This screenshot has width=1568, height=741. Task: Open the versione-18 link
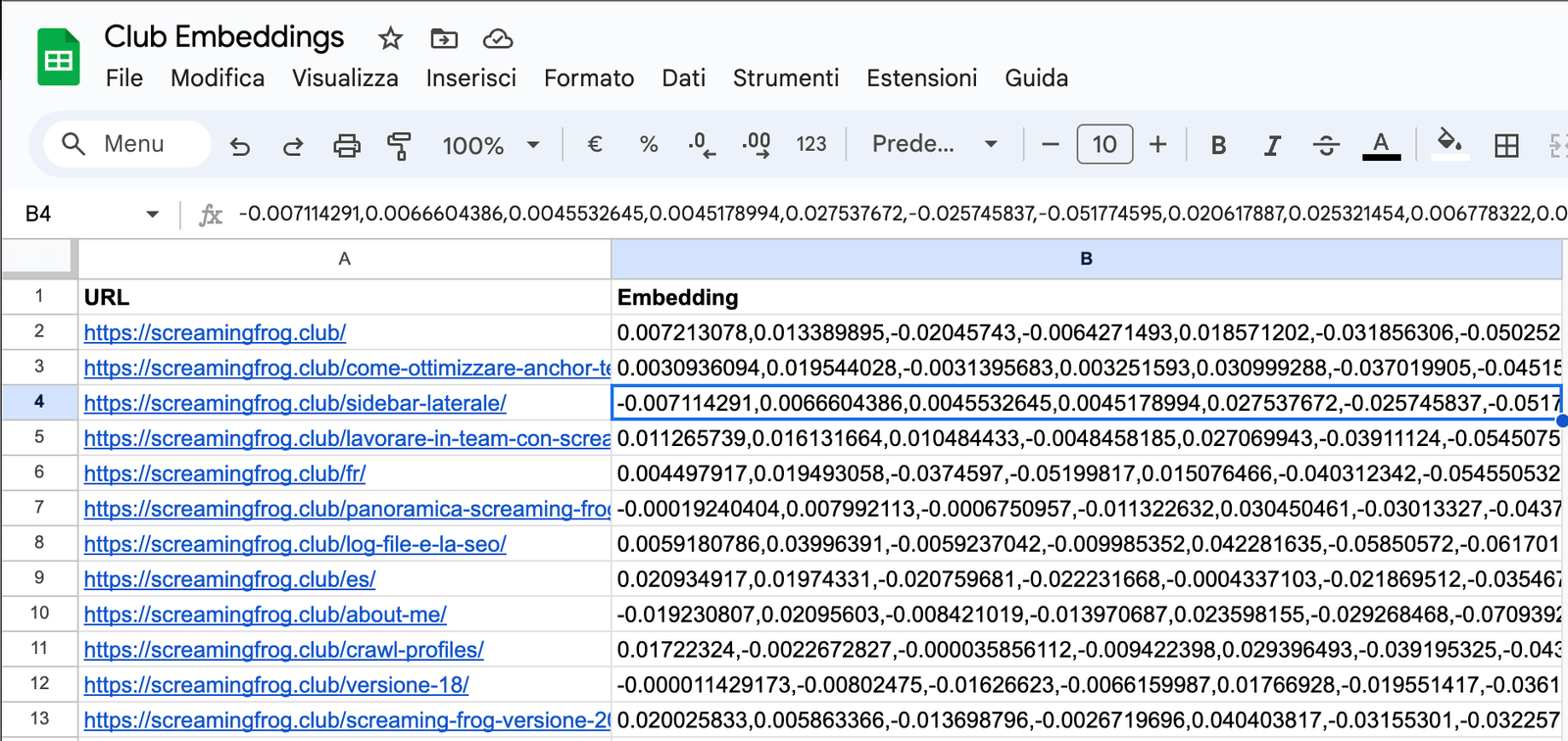tap(276, 685)
